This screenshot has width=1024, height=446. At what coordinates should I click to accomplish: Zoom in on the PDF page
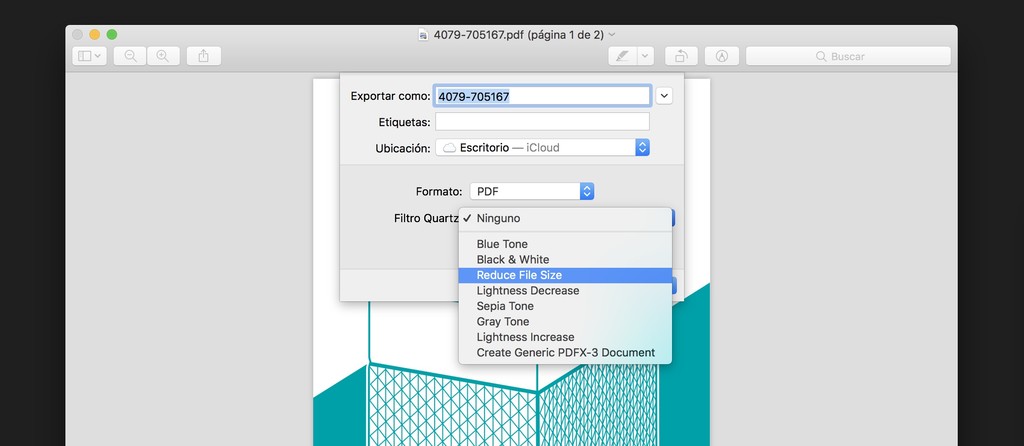(163, 56)
